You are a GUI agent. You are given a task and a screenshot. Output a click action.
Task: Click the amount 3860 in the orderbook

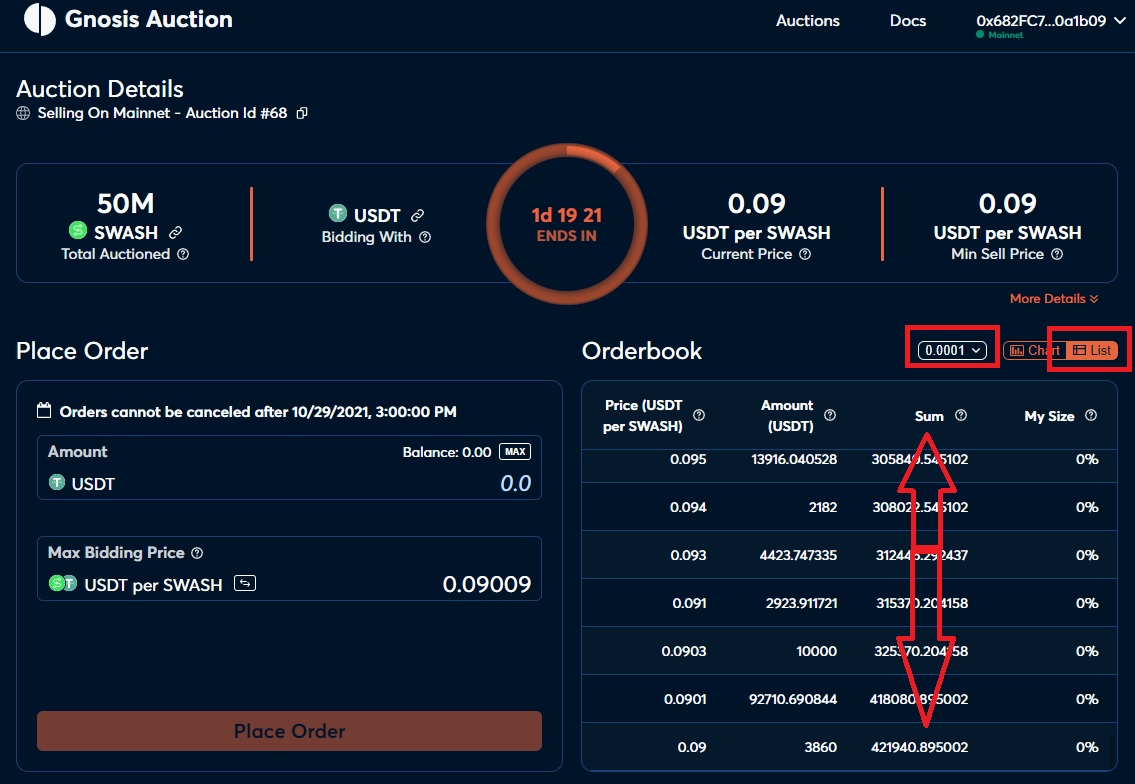coord(820,747)
